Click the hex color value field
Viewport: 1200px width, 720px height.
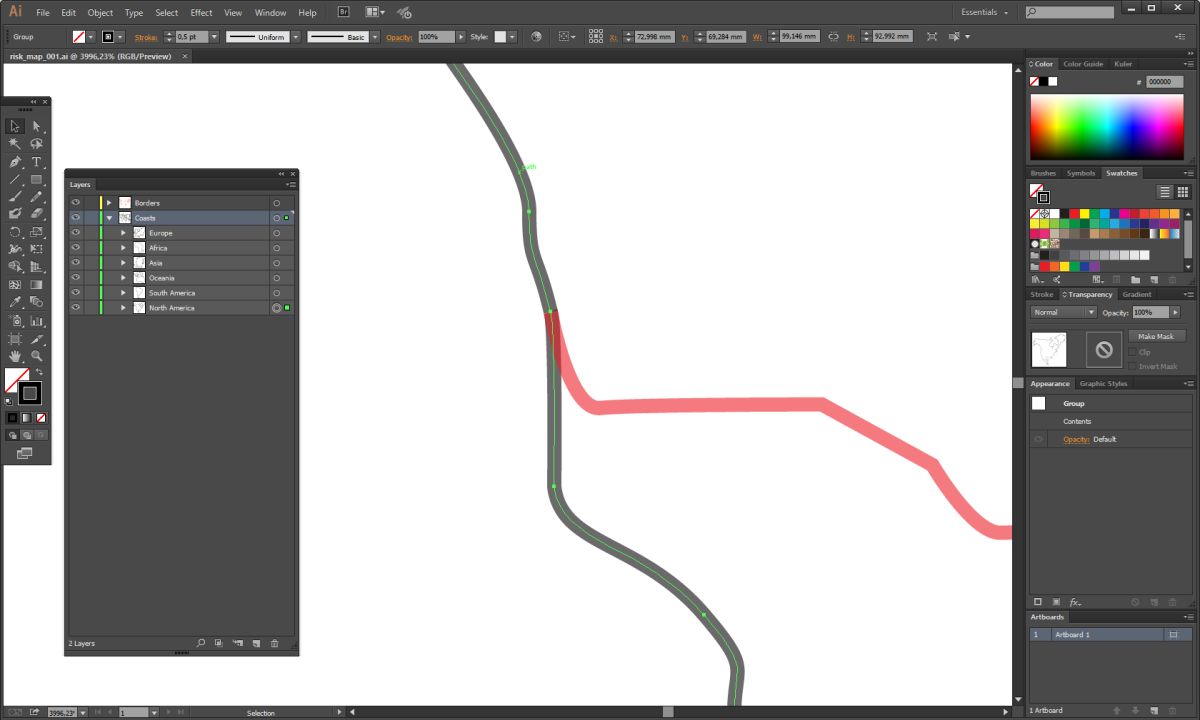point(1165,82)
